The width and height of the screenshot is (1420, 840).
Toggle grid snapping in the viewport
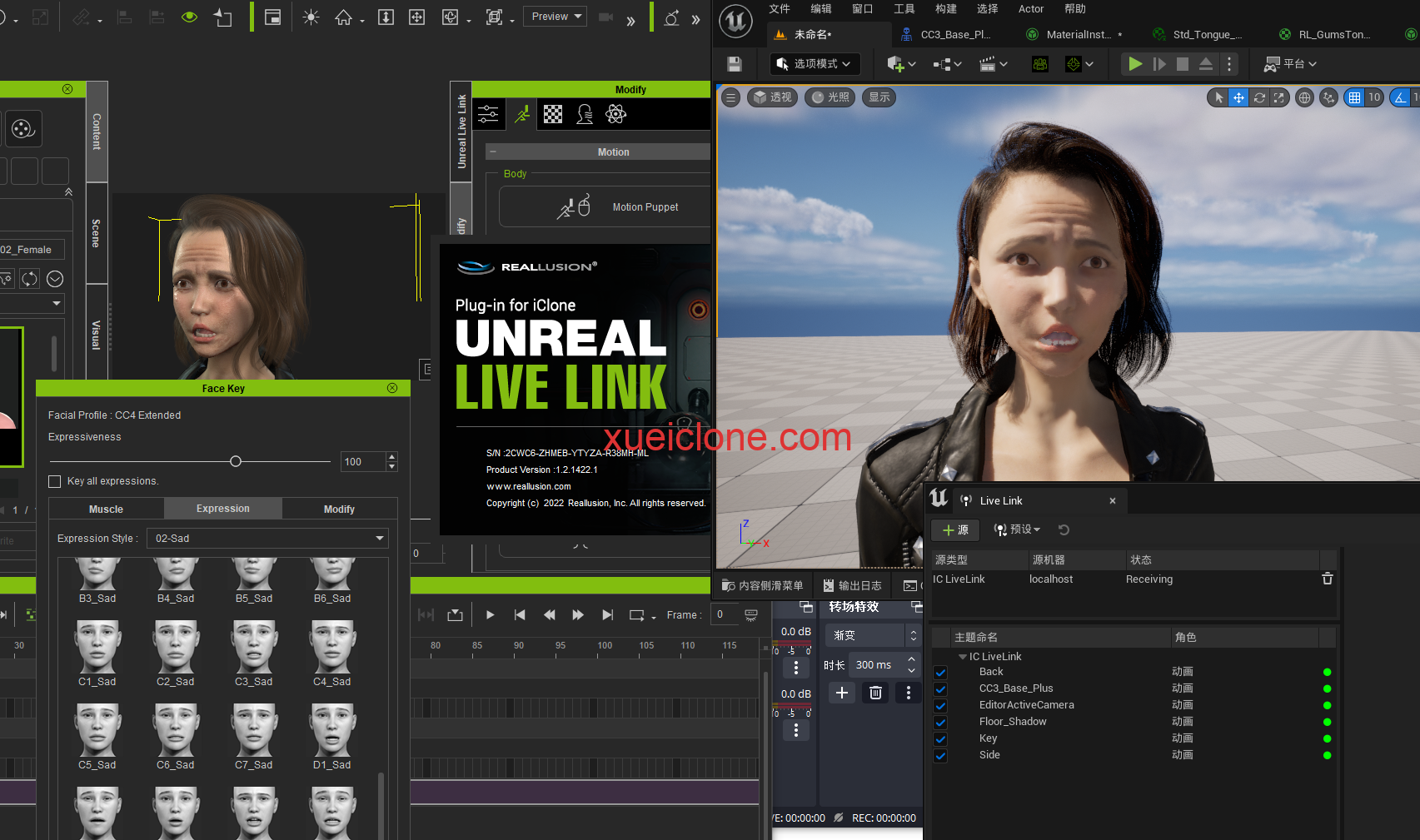(1355, 97)
